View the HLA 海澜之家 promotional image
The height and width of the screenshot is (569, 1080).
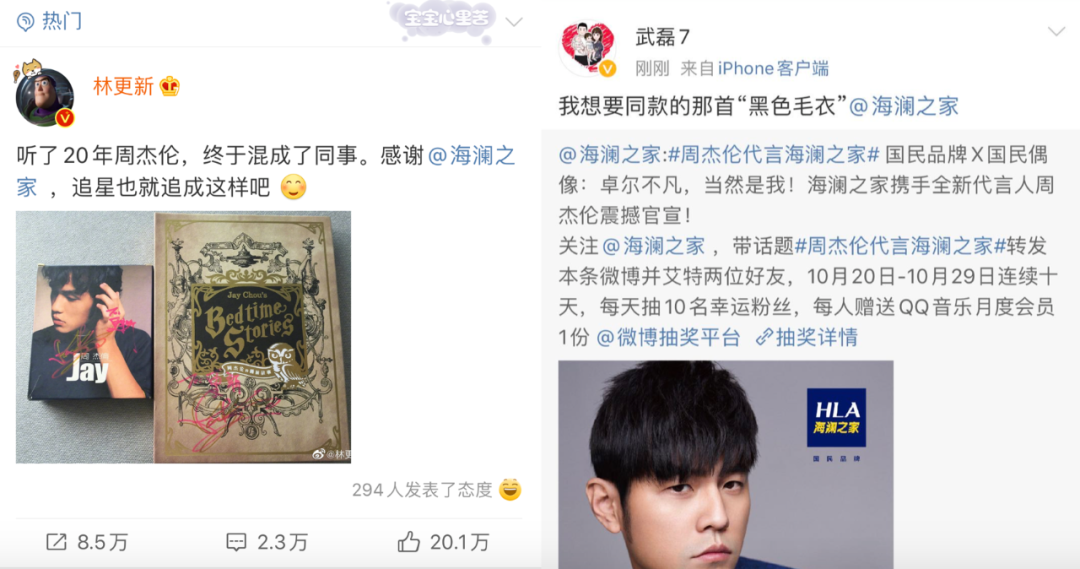(725, 464)
